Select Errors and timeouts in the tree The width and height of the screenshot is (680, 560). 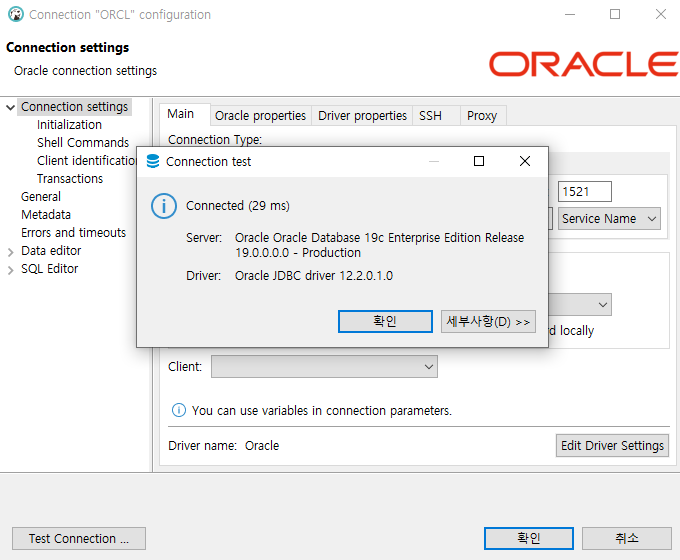click(x=73, y=233)
